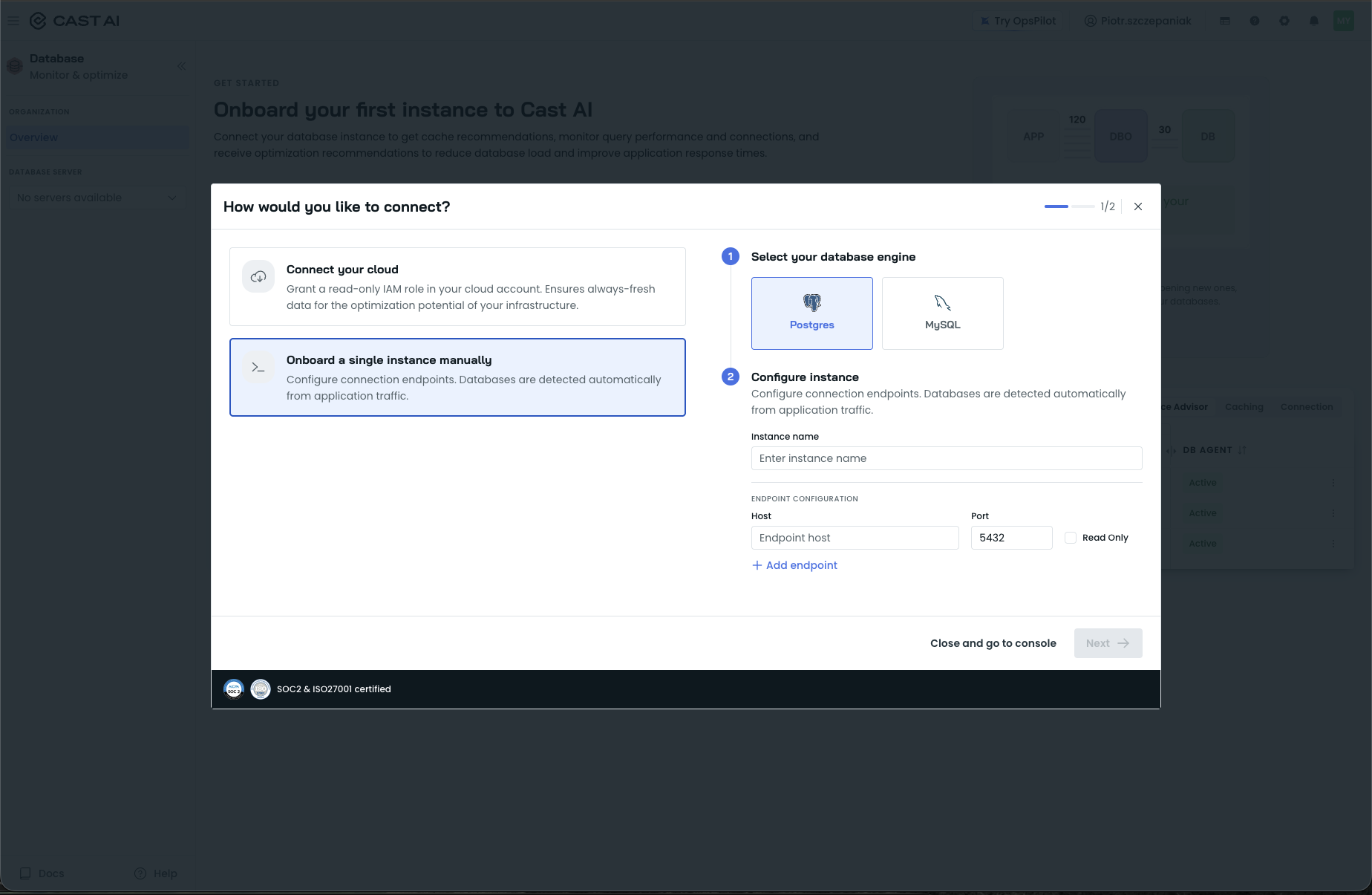
Task: Click the ISO27001 certification badge
Action: tap(261, 689)
